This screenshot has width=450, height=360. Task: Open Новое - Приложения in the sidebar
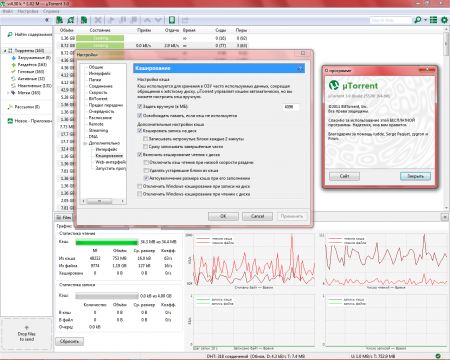(x=30, y=121)
